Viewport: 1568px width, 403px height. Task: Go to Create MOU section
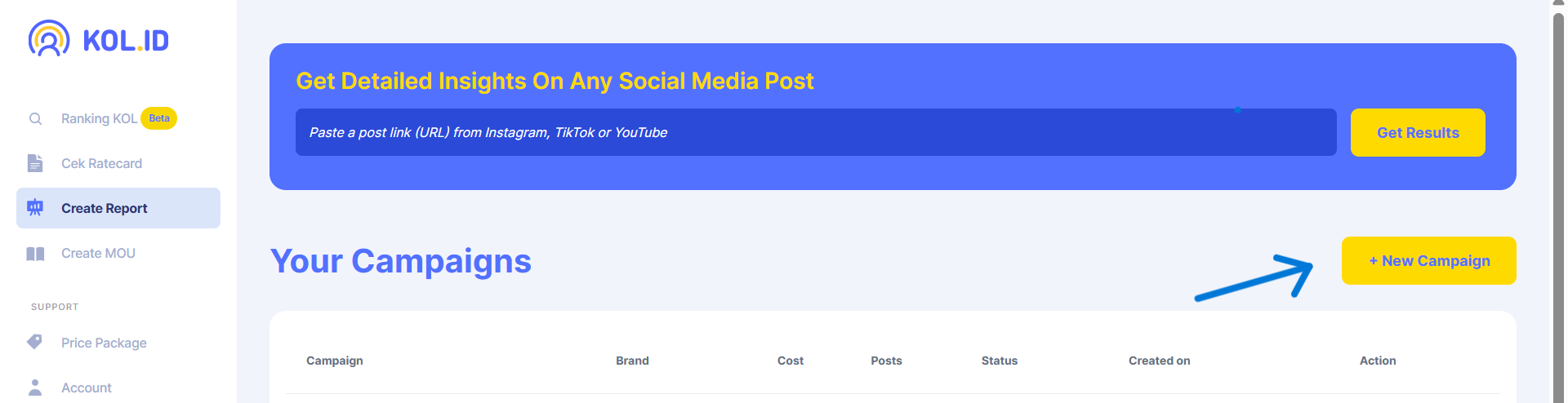98,254
